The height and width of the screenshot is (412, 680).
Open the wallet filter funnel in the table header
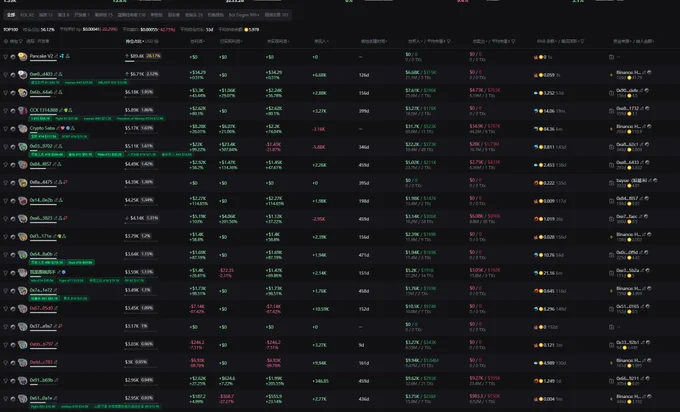click(20, 41)
